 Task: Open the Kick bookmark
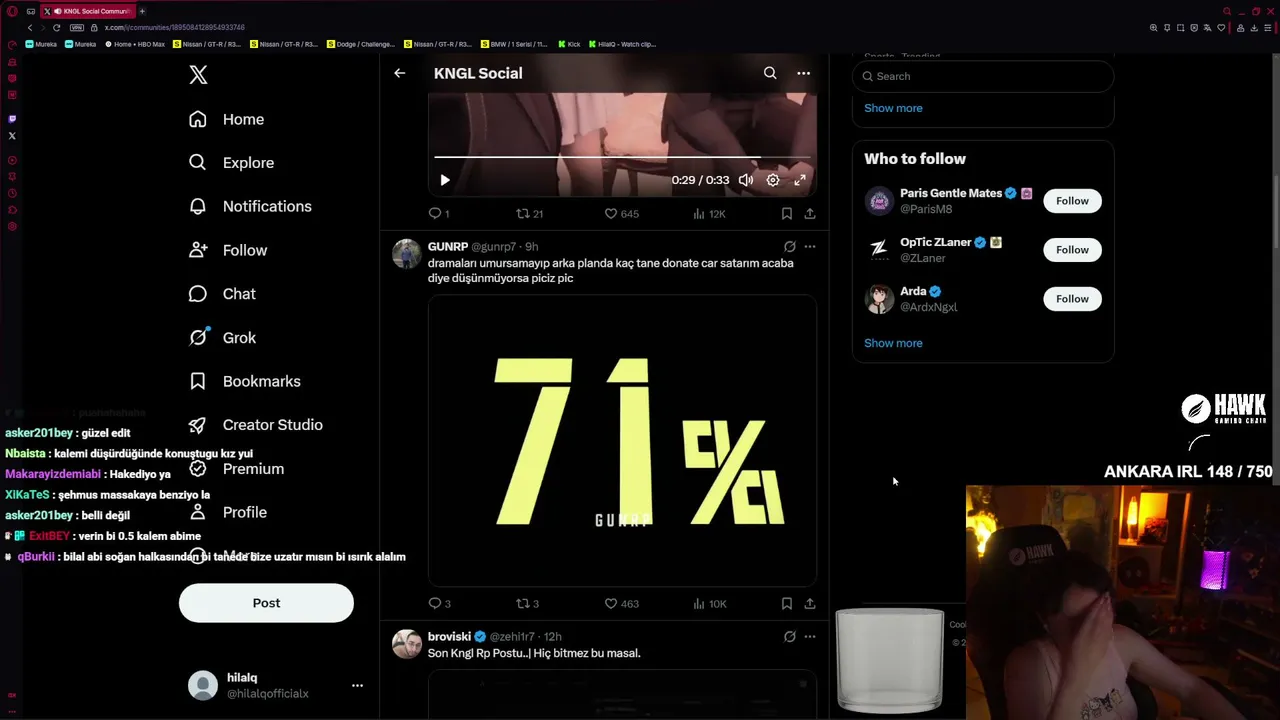pos(569,44)
